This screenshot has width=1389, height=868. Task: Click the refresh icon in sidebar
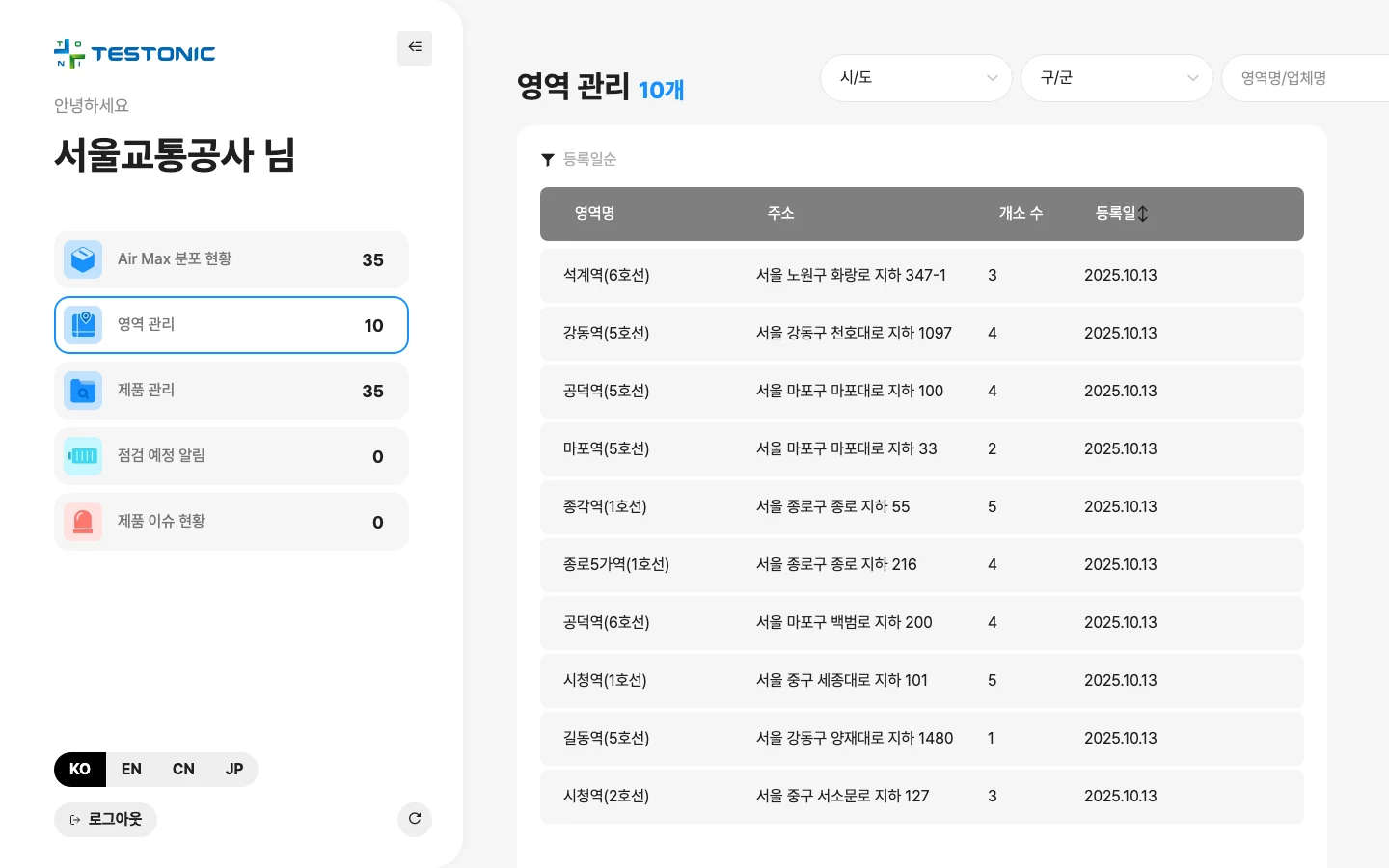(415, 819)
